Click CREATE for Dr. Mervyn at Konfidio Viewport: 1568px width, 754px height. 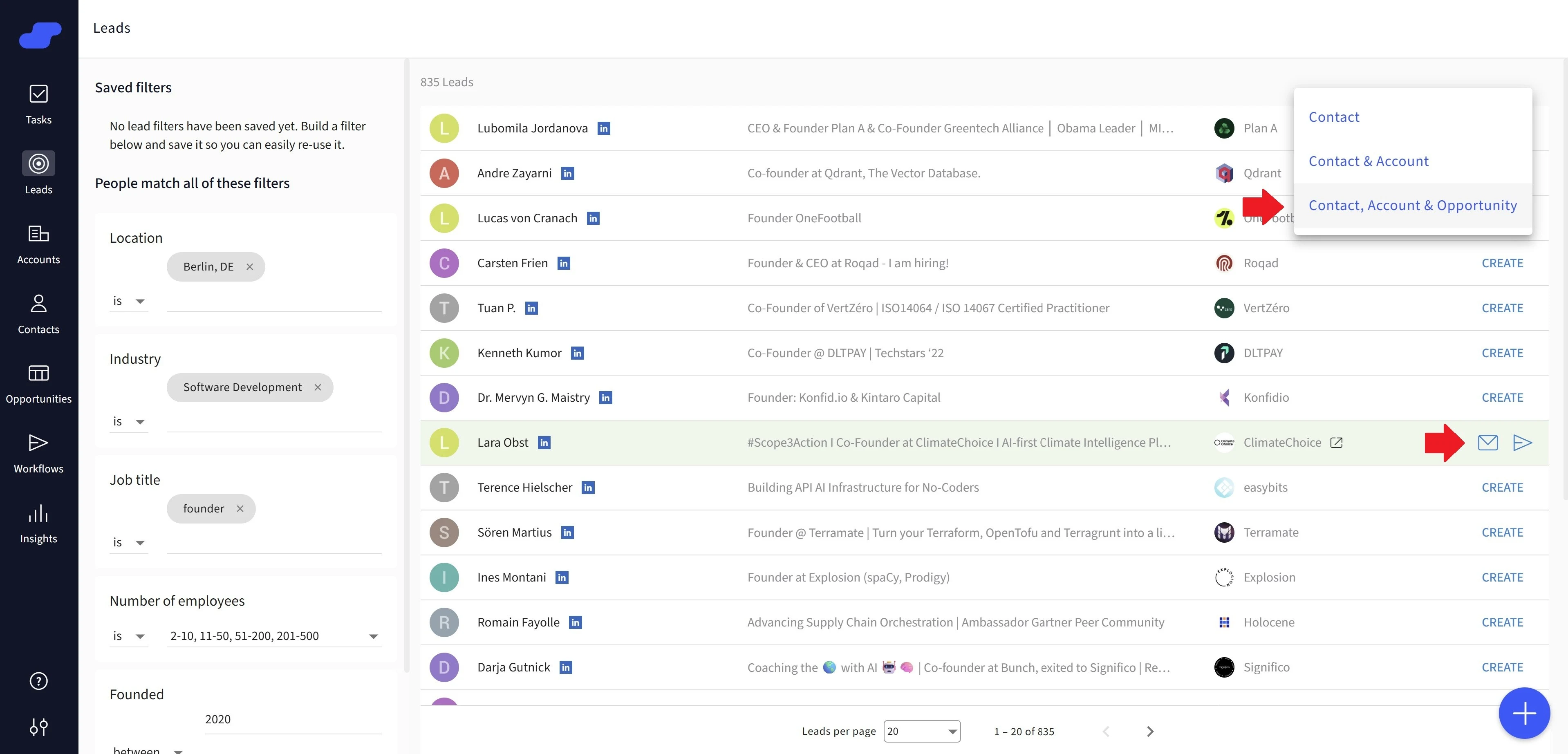pos(1502,398)
